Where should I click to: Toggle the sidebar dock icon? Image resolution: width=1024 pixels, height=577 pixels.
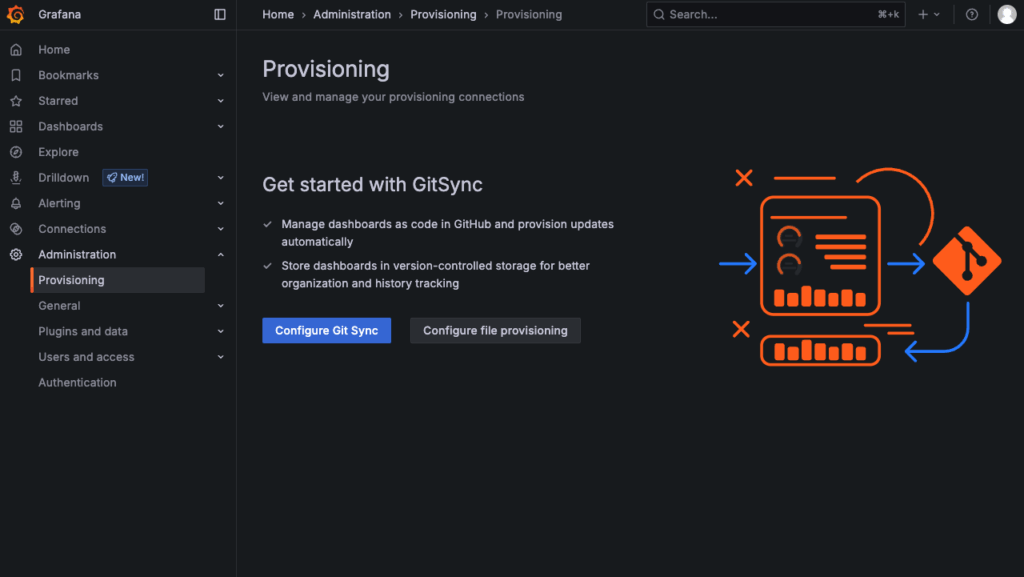pyautogui.click(x=220, y=15)
